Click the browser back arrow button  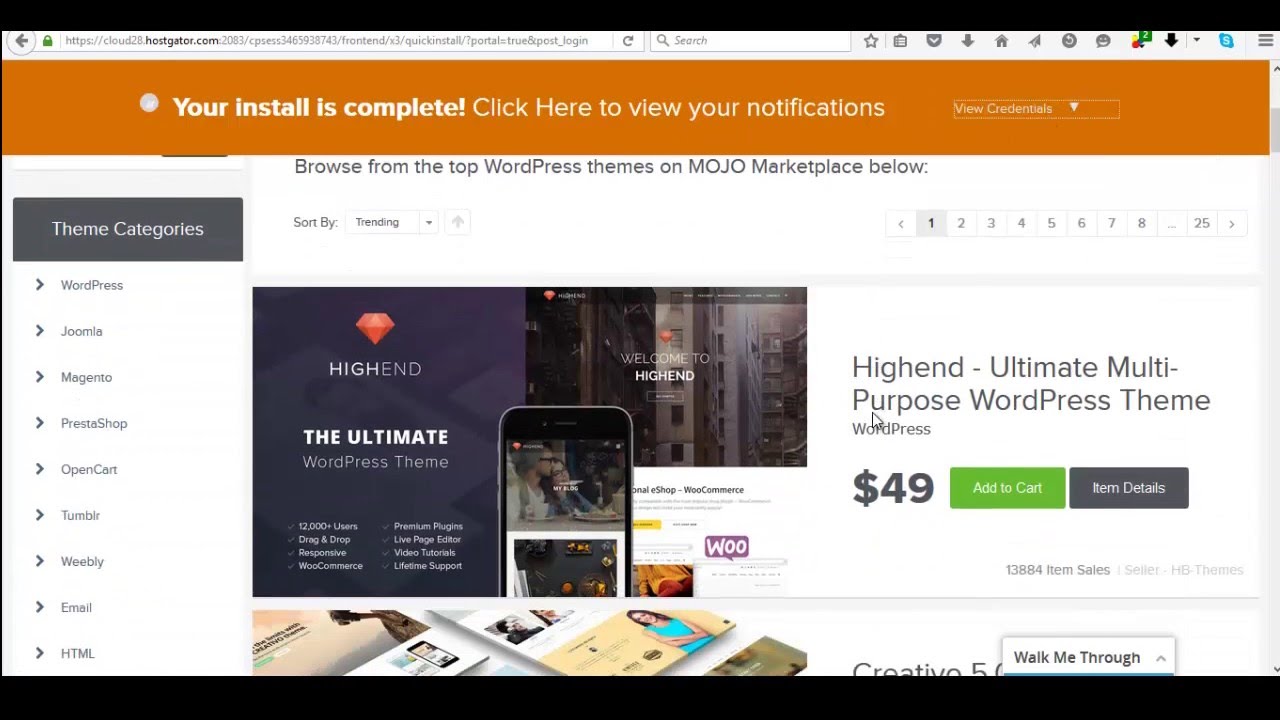click(21, 41)
